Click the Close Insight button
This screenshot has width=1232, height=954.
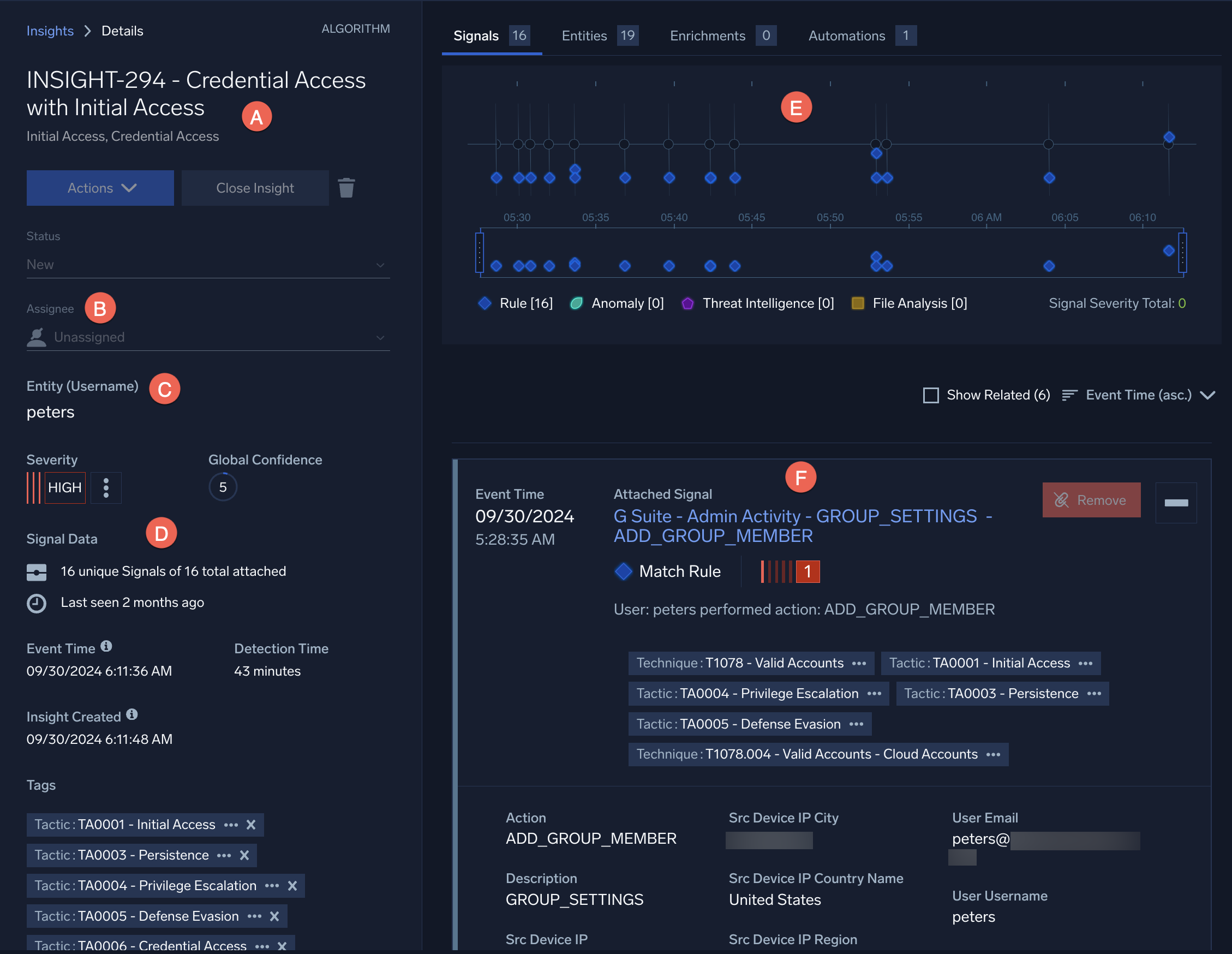255,188
